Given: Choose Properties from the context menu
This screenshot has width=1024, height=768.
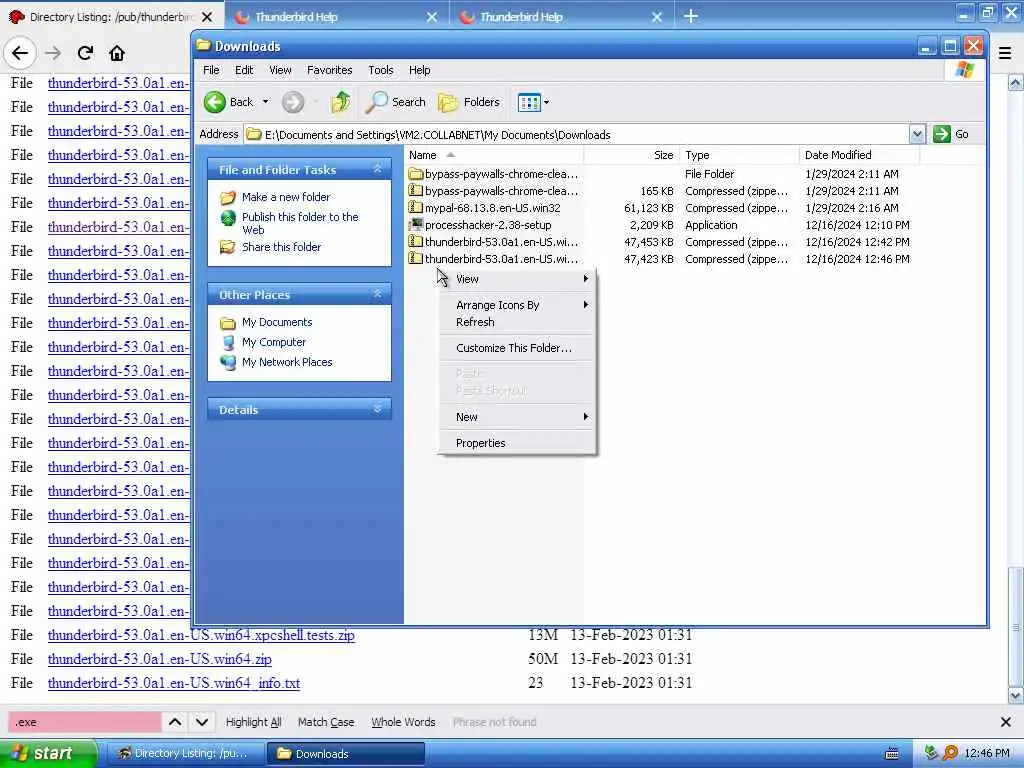Looking at the screenshot, I should point(517,443).
